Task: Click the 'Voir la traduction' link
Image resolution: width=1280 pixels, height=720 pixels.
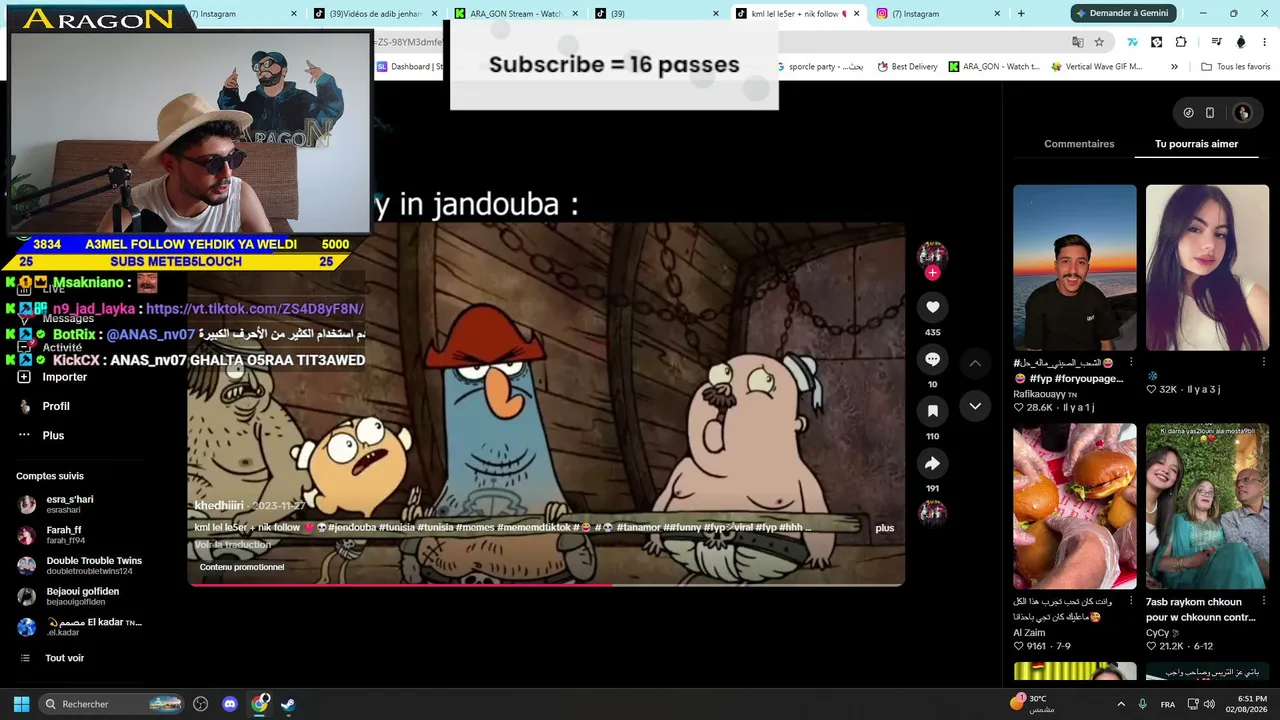Action: coord(233,545)
